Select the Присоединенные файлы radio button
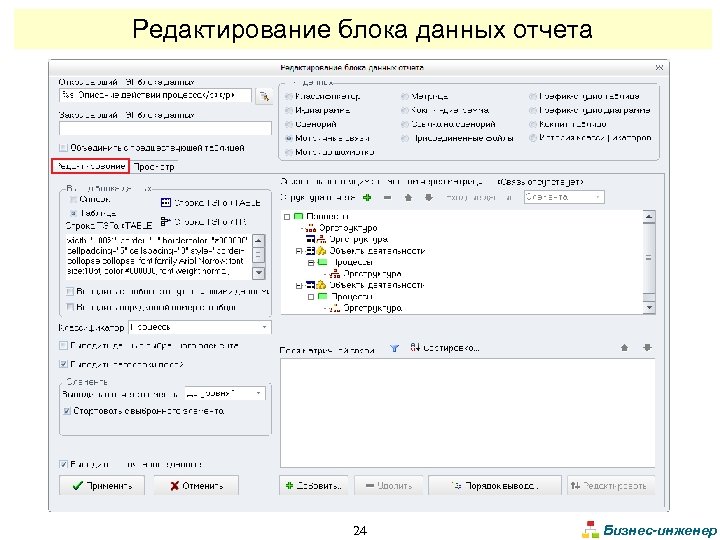Image resolution: width=720 pixels, height=540 pixels. tap(405, 138)
